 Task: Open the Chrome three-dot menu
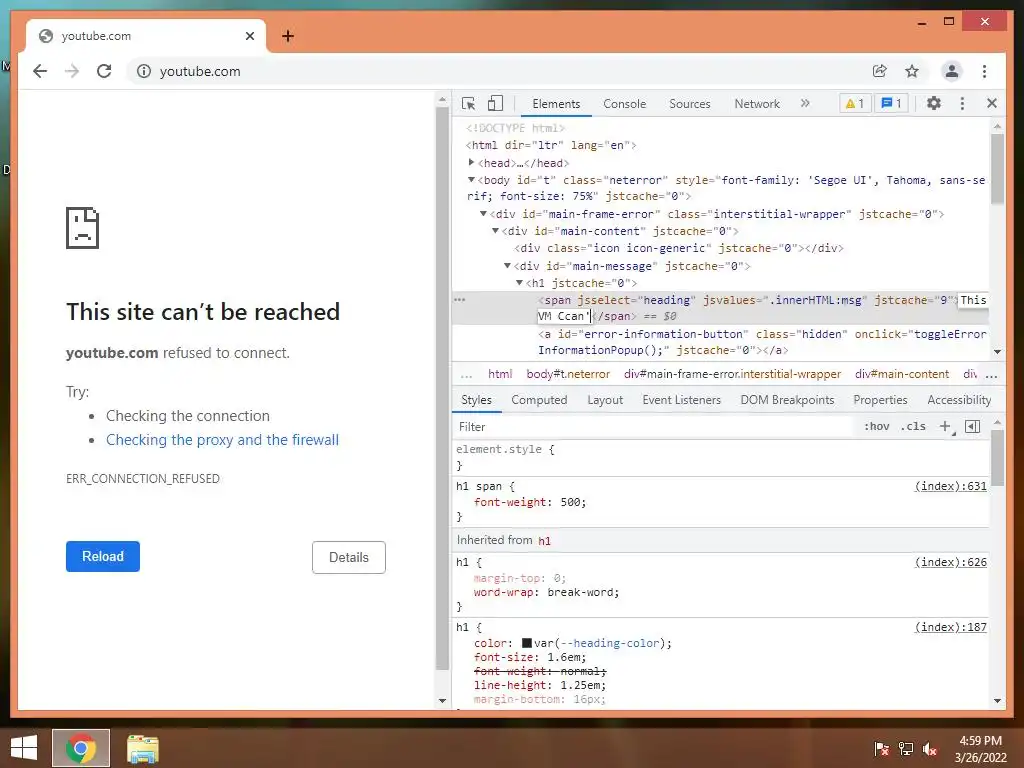tap(984, 71)
